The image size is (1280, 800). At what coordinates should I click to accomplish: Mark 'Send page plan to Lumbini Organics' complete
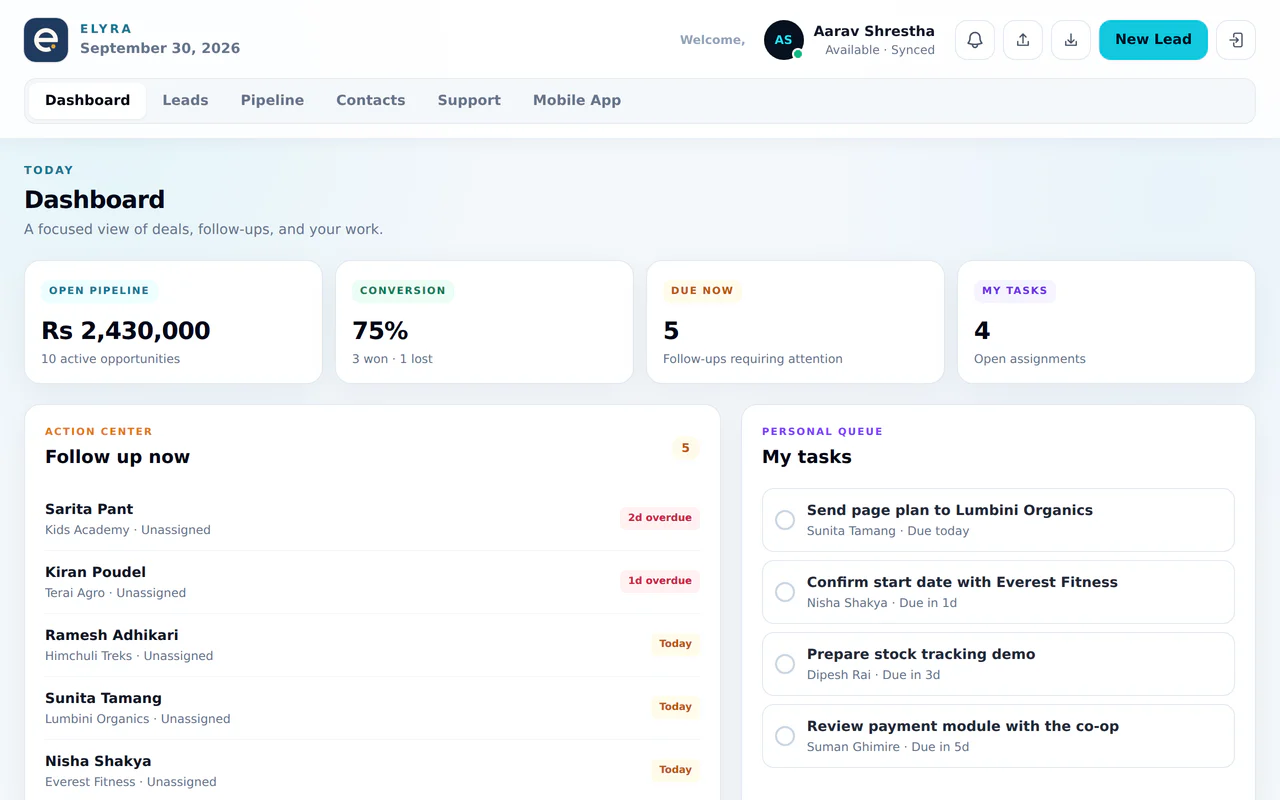(x=785, y=520)
